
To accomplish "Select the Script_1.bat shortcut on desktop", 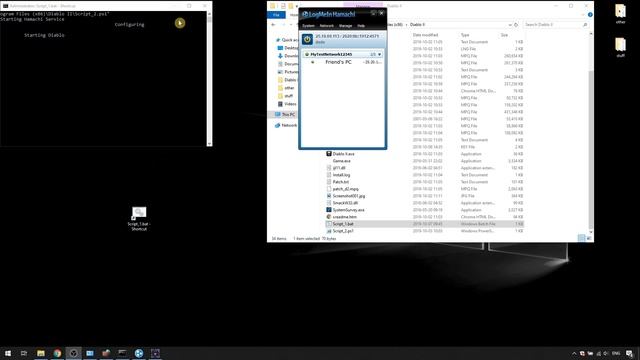I will 139,219.
